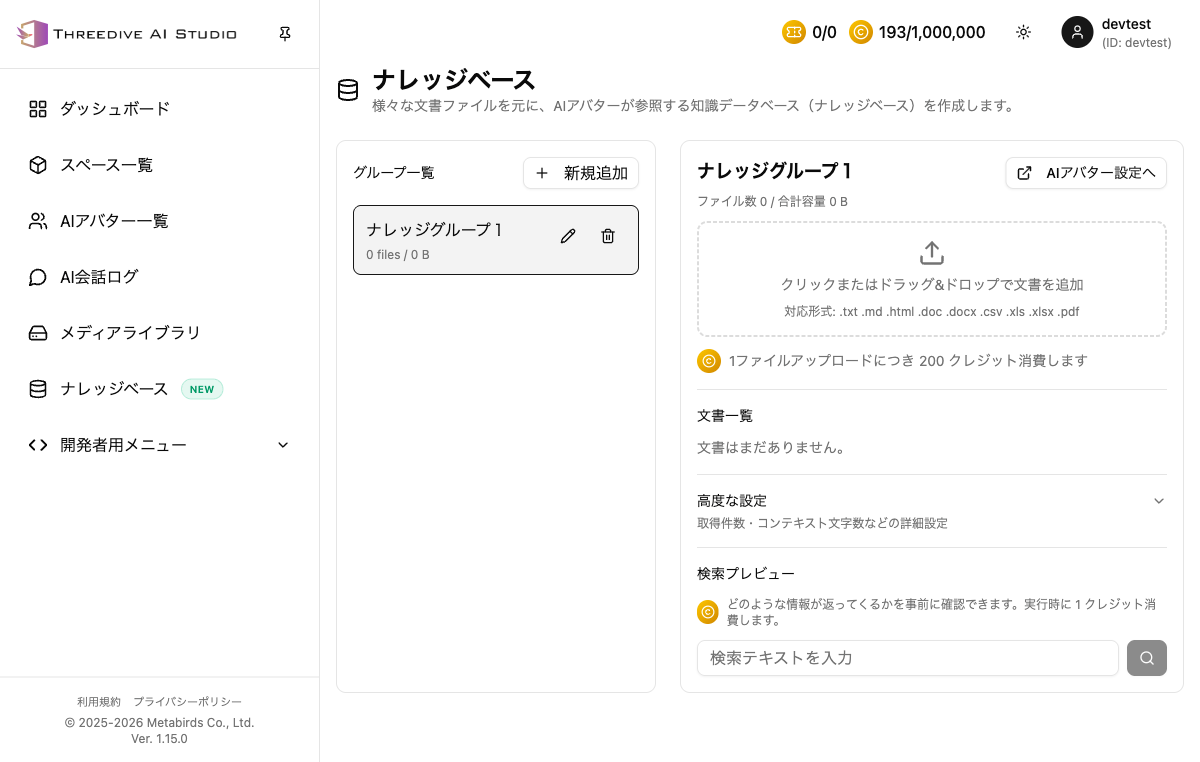The height and width of the screenshot is (762, 1200).
Task: Click the ファイル数 0 / 合計容量 0 B text
Action: click(772, 202)
